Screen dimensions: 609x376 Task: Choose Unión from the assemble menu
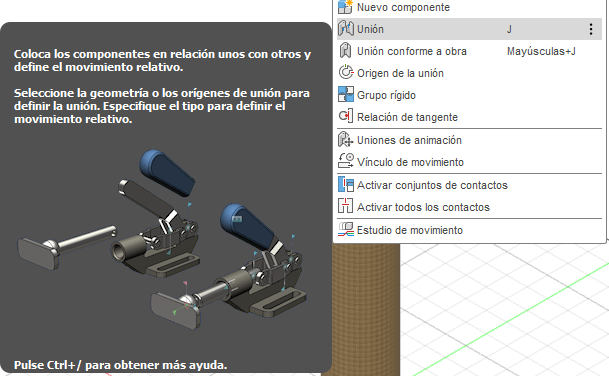point(469,29)
